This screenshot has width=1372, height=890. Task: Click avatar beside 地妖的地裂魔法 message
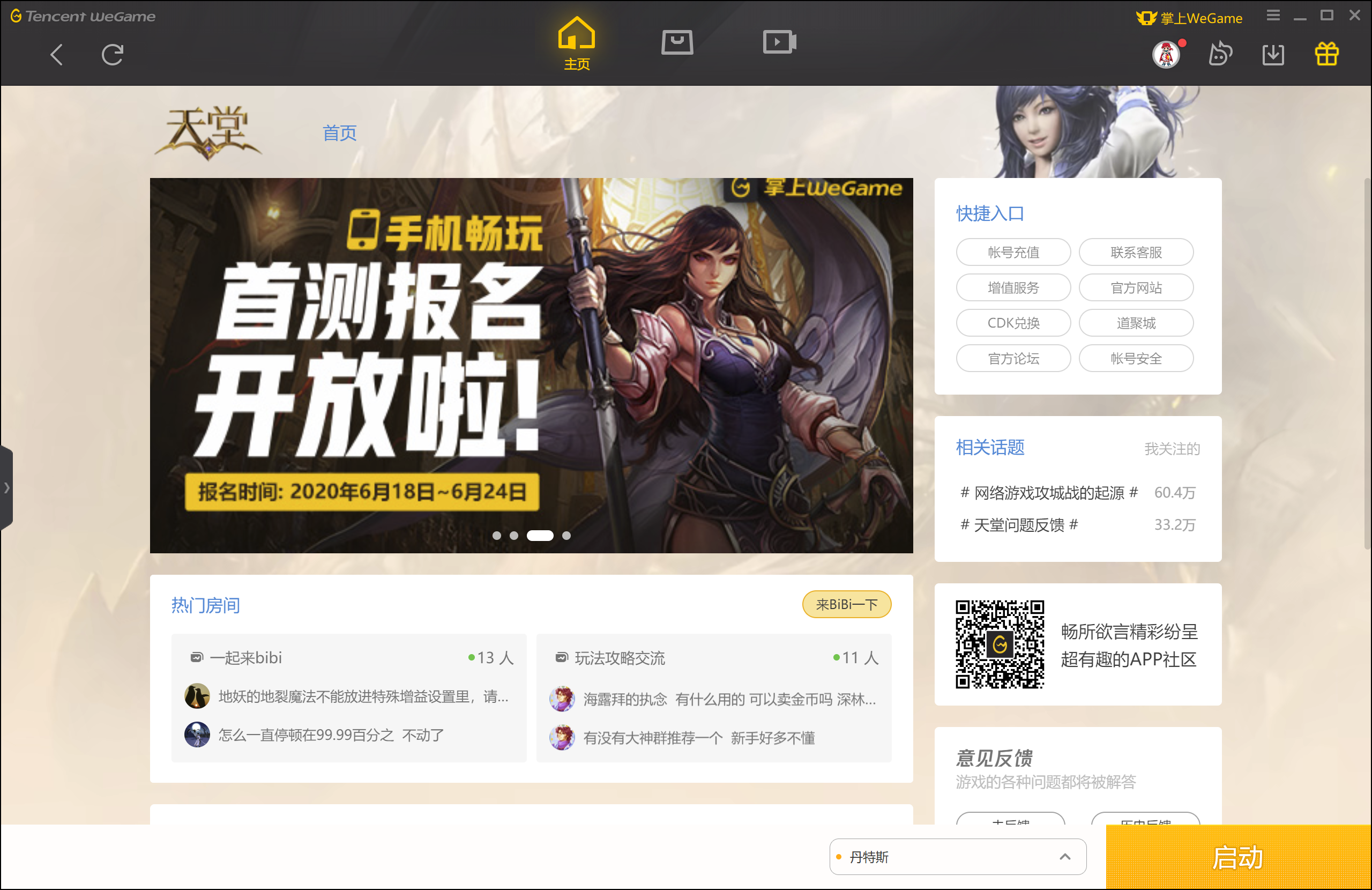pos(197,696)
